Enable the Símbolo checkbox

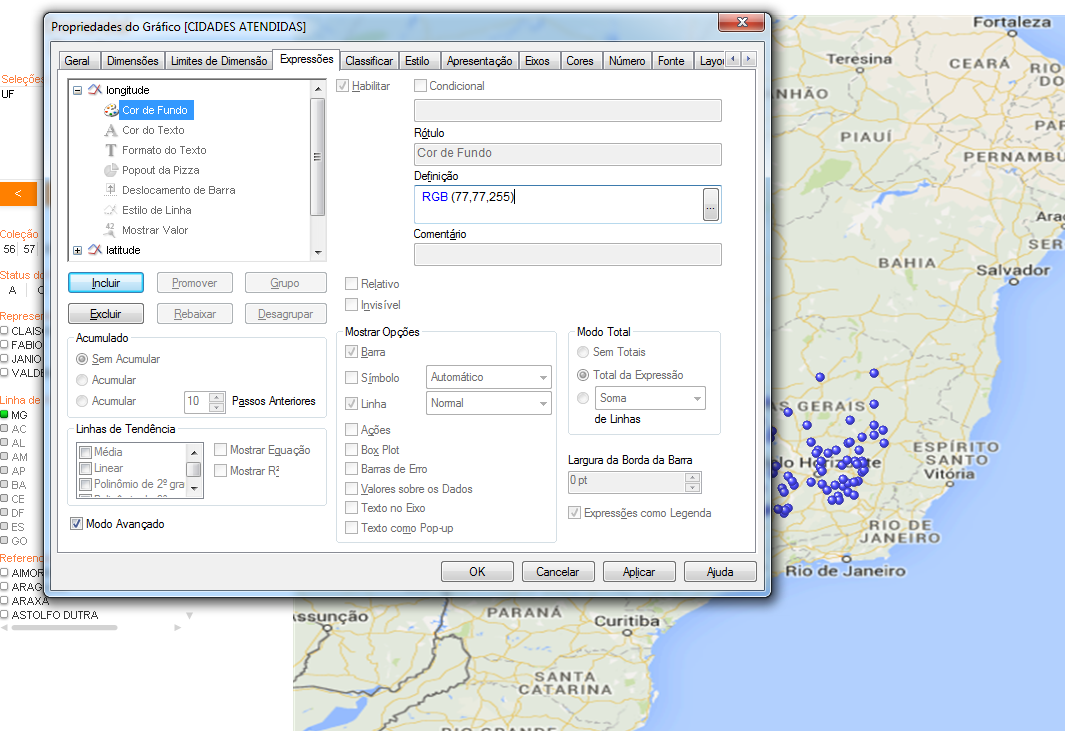[351, 378]
